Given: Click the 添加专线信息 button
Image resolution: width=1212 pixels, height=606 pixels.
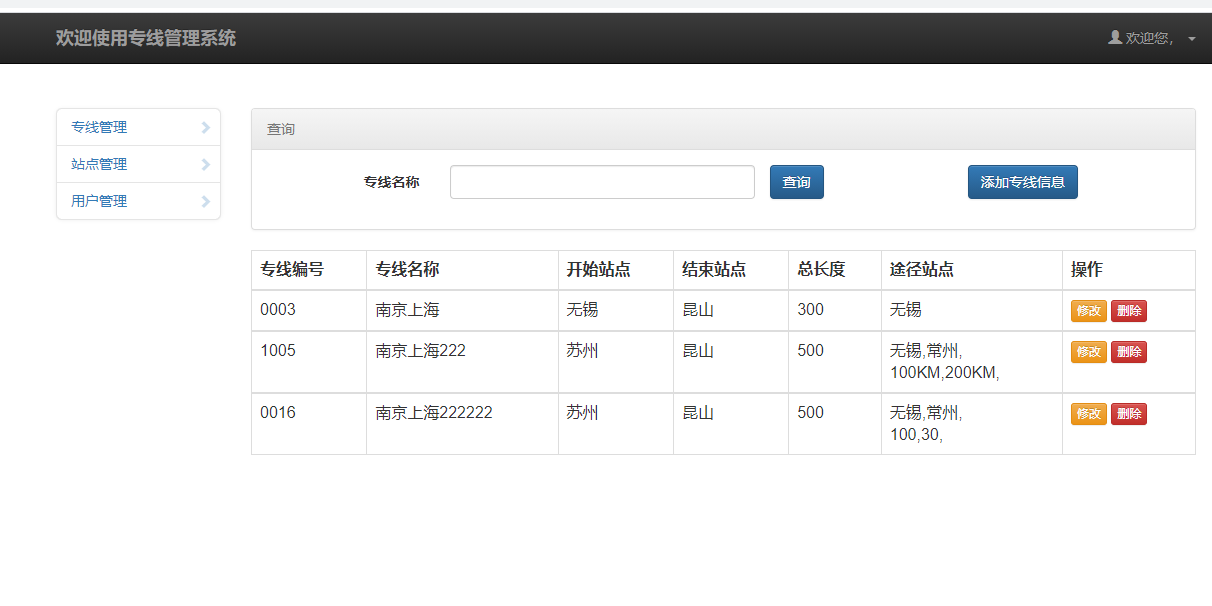Looking at the screenshot, I should click(1023, 182).
